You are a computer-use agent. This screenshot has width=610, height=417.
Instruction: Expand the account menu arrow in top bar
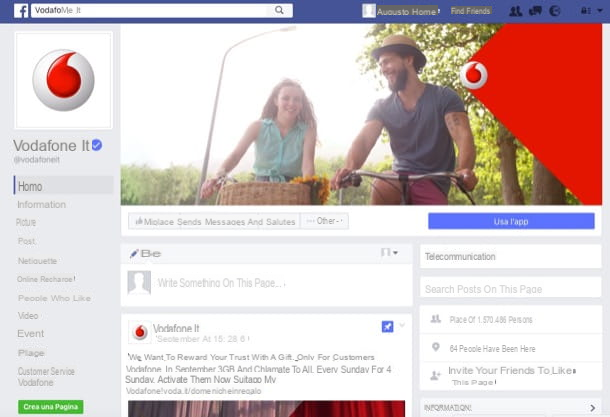point(599,11)
